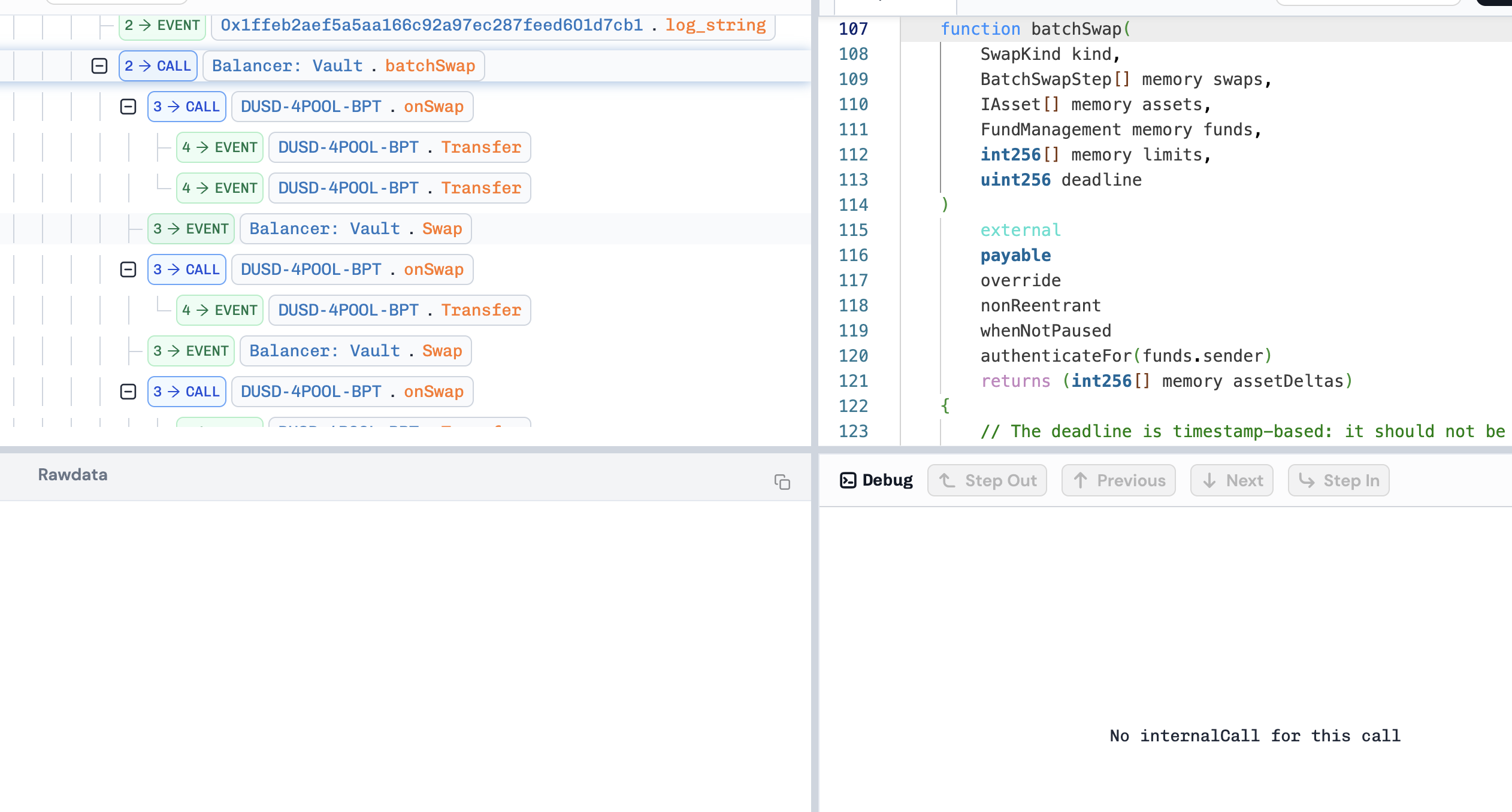The image size is (1512, 812).
Task: Click the Step Out arrow icon
Action: tap(947, 480)
